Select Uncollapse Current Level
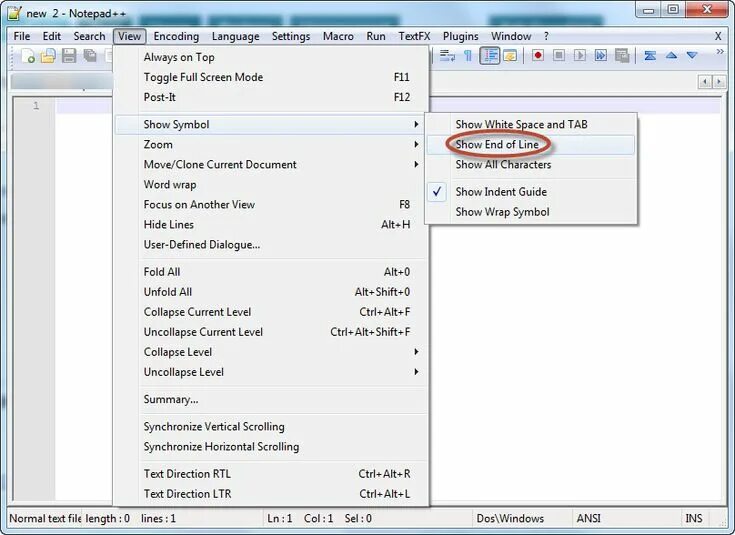The image size is (735, 535). pyautogui.click(x=271, y=332)
